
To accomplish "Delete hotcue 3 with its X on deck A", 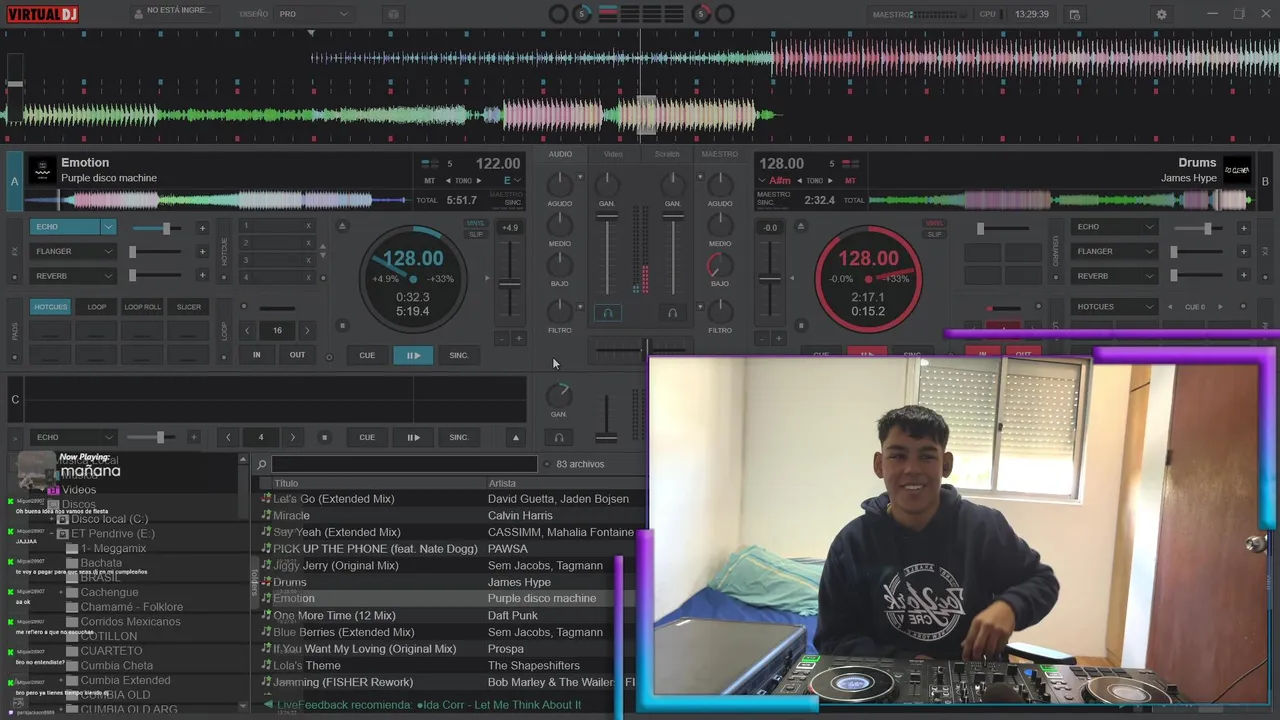I will 308,260.
